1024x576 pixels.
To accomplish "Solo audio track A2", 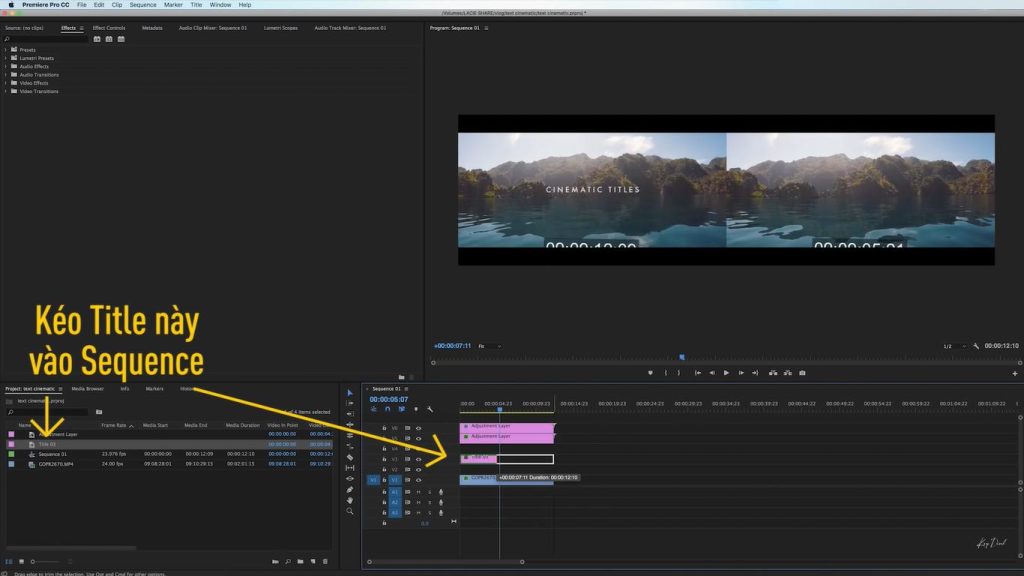I will click(x=430, y=501).
